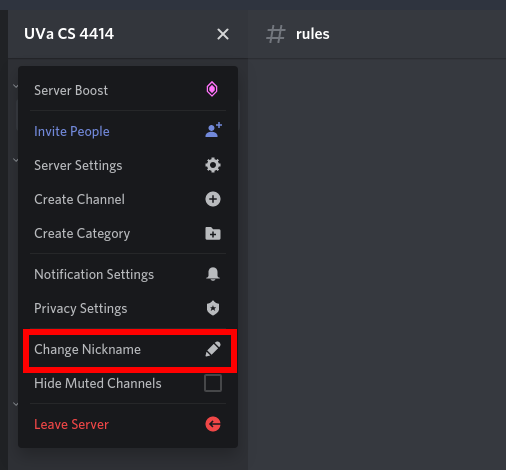Click the red Leave Server text
The image size is (506, 470).
point(71,424)
